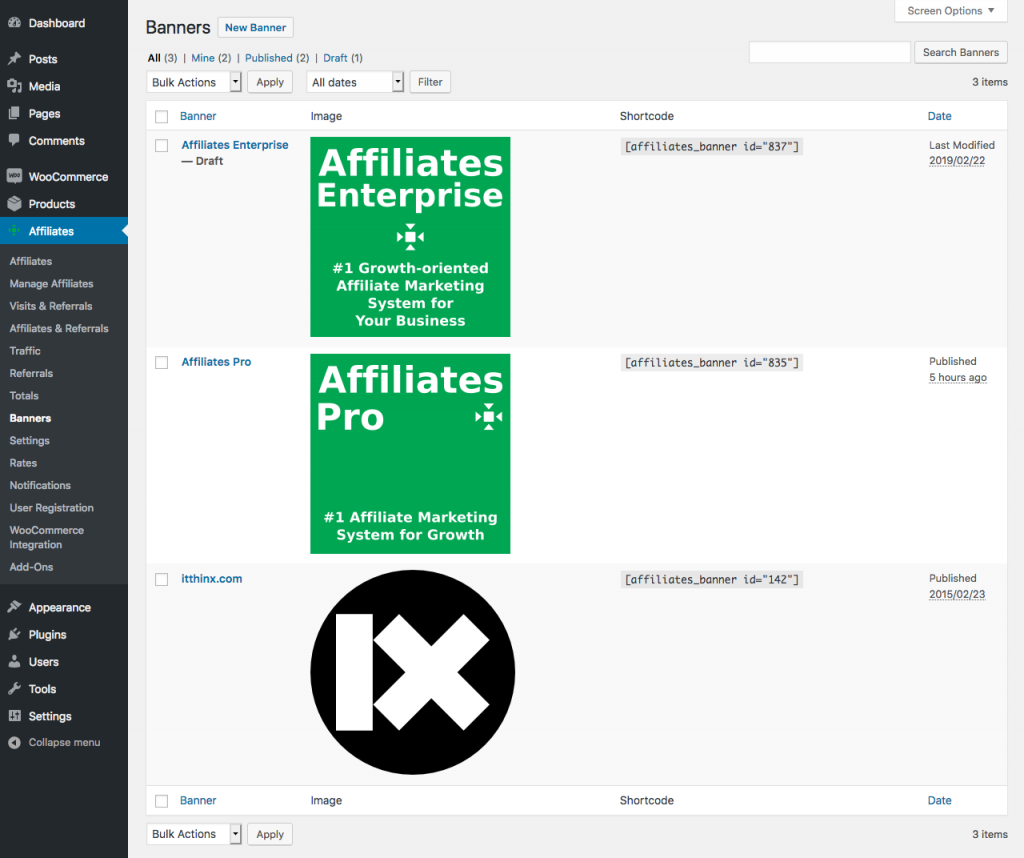Viewport: 1024px width, 858px height.
Task: Toggle the select-all checkbox in table footer
Action: (x=161, y=801)
